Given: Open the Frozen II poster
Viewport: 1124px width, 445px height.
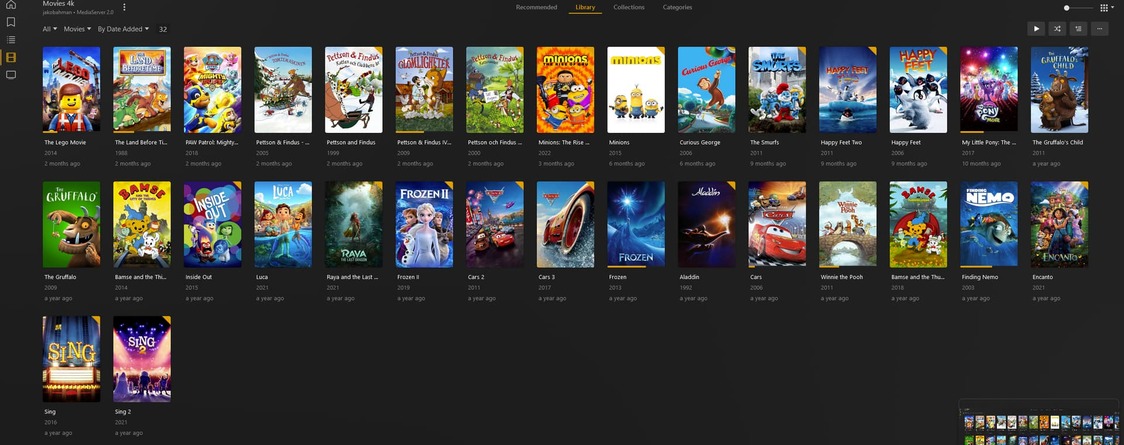Looking at the screenshot, I should click(x=424, y=224).
